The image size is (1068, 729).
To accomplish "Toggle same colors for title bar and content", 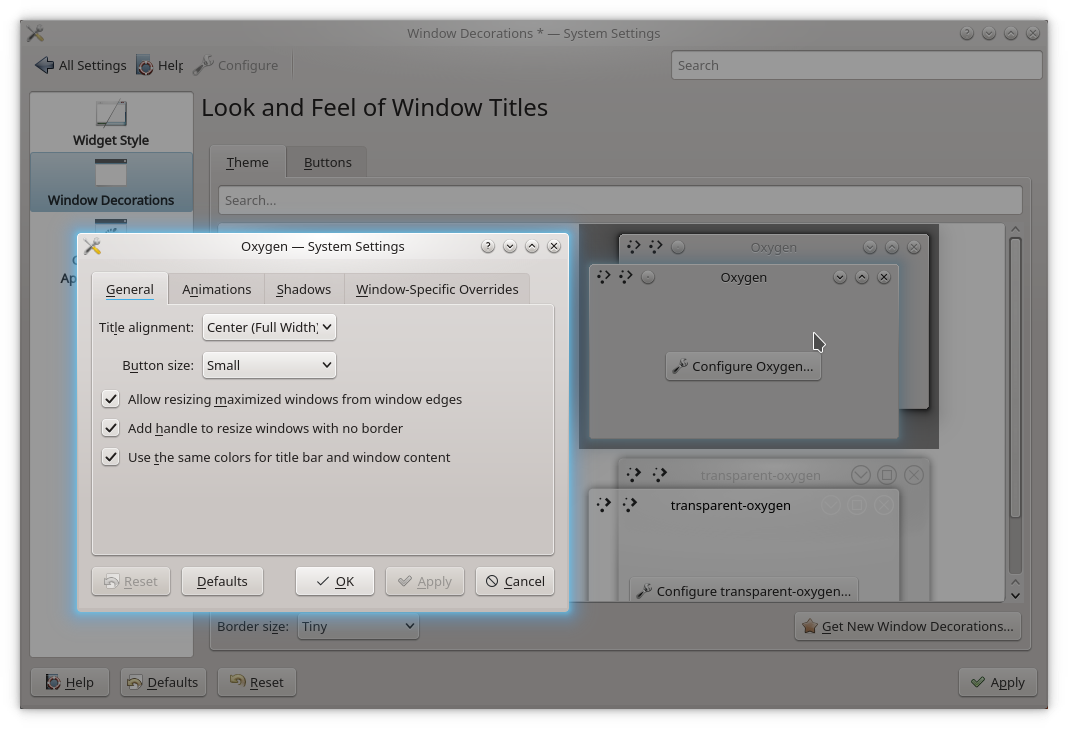I will (x=110, y=457).
